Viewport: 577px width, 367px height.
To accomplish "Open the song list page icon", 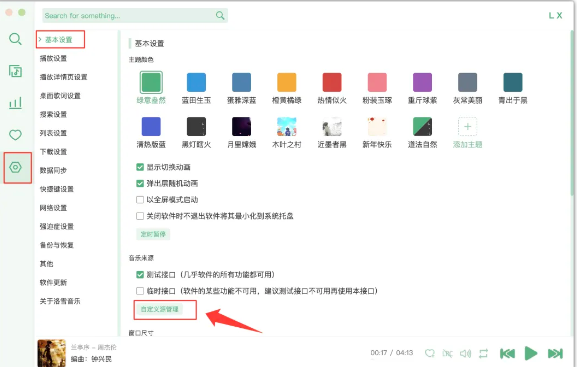I will click(x=15, y=71).
